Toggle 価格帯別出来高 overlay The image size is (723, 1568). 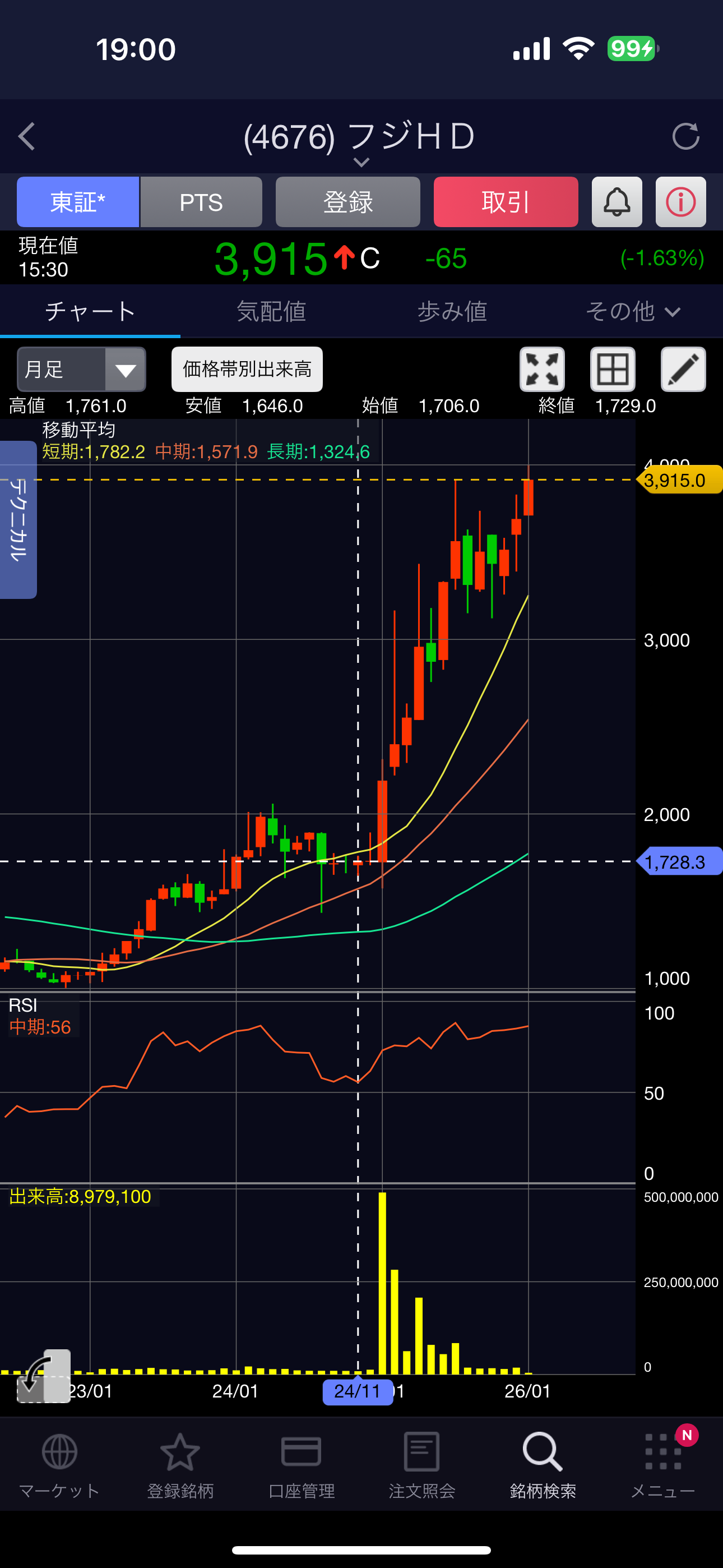247,370
